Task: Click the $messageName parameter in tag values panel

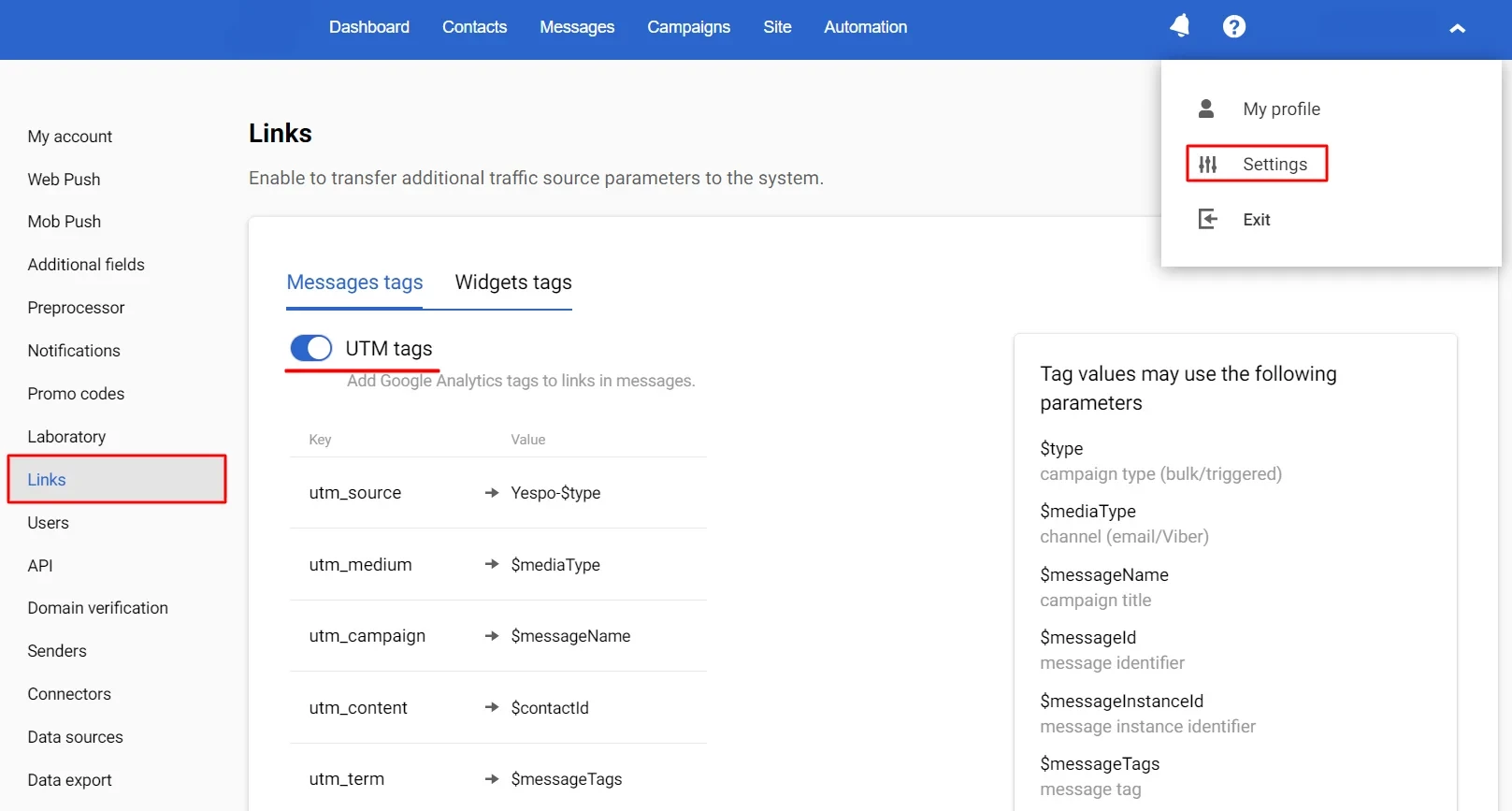Action: [x=1104, y=575]
